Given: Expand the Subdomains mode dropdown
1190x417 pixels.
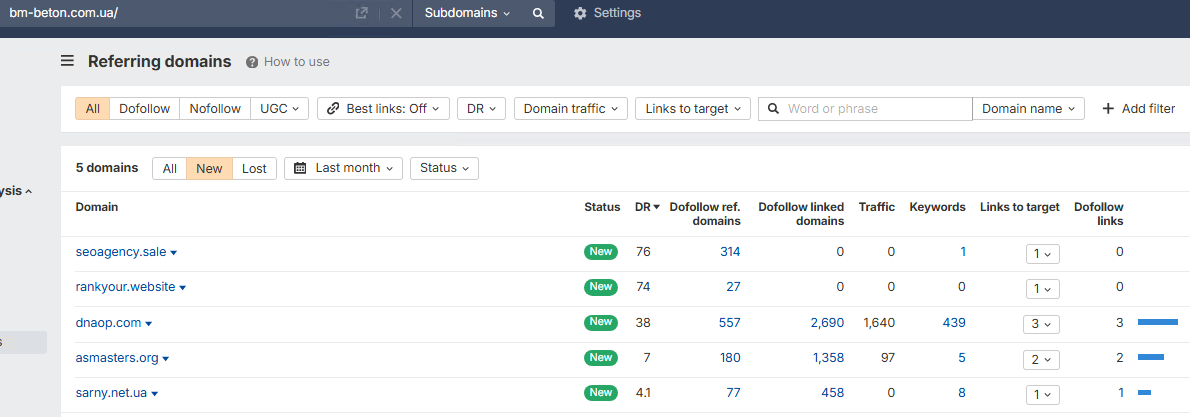Looking at the screenshot, I should pos(467,14).
